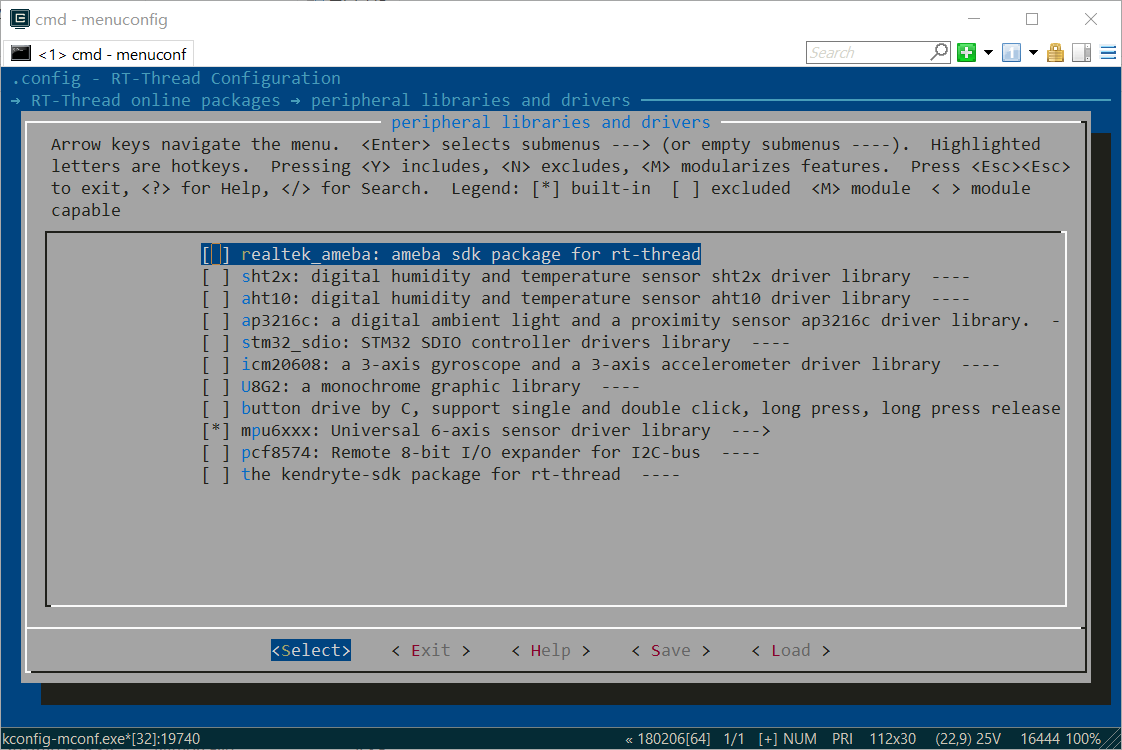
Task: Open the dropdown arrow beside the green plus
Action: [x=988, y=52]
